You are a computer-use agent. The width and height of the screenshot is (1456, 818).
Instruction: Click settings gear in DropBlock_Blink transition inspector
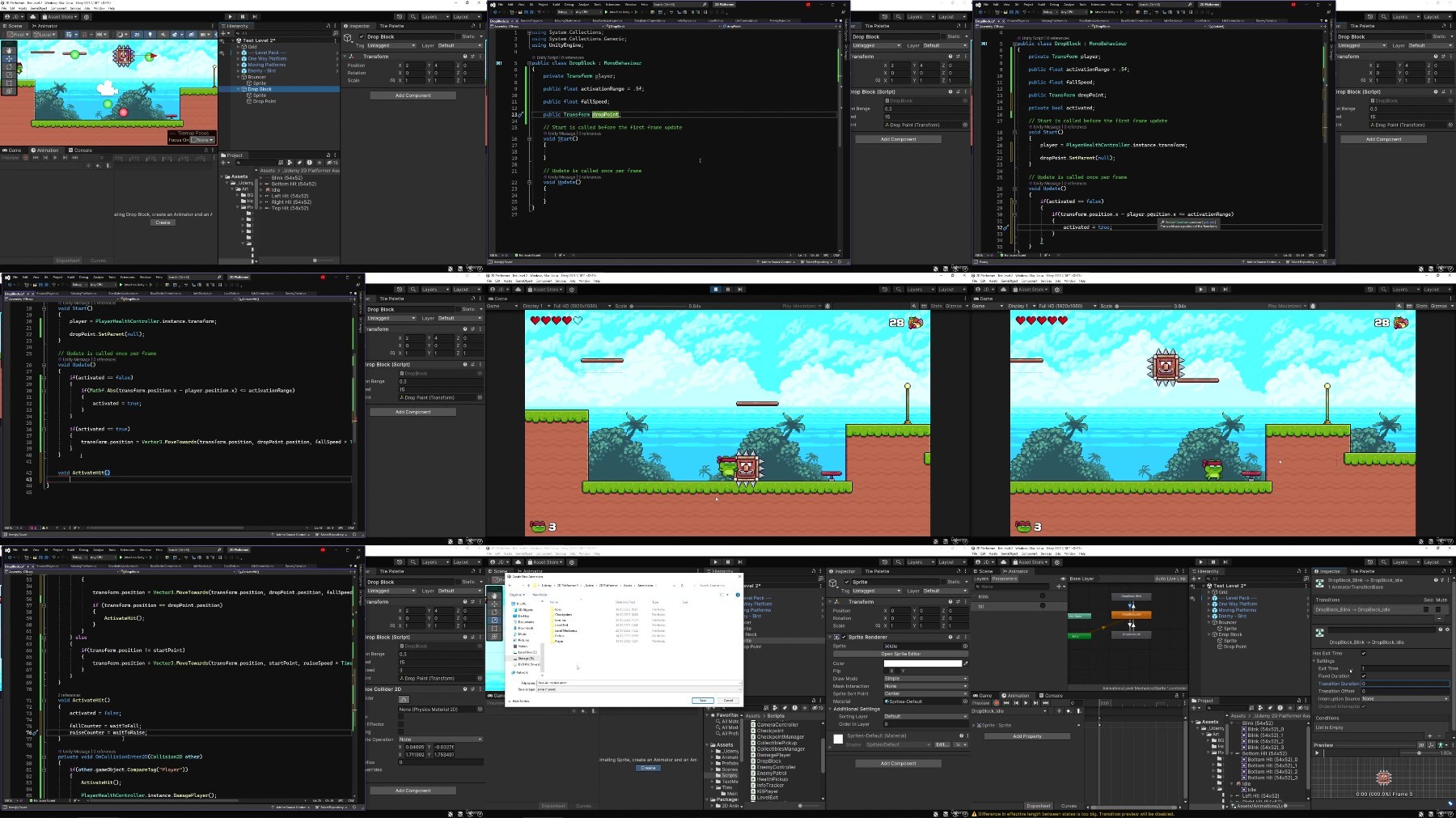(x=1447, y=629)
